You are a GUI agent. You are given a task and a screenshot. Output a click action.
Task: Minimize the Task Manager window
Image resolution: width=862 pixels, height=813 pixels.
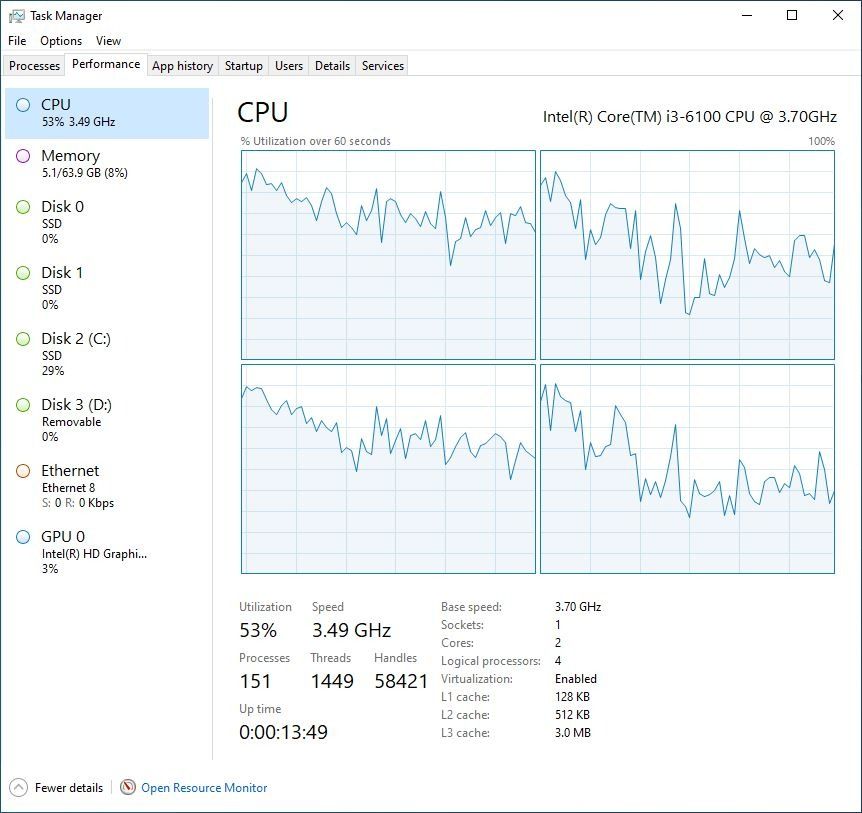click(747, 15)
